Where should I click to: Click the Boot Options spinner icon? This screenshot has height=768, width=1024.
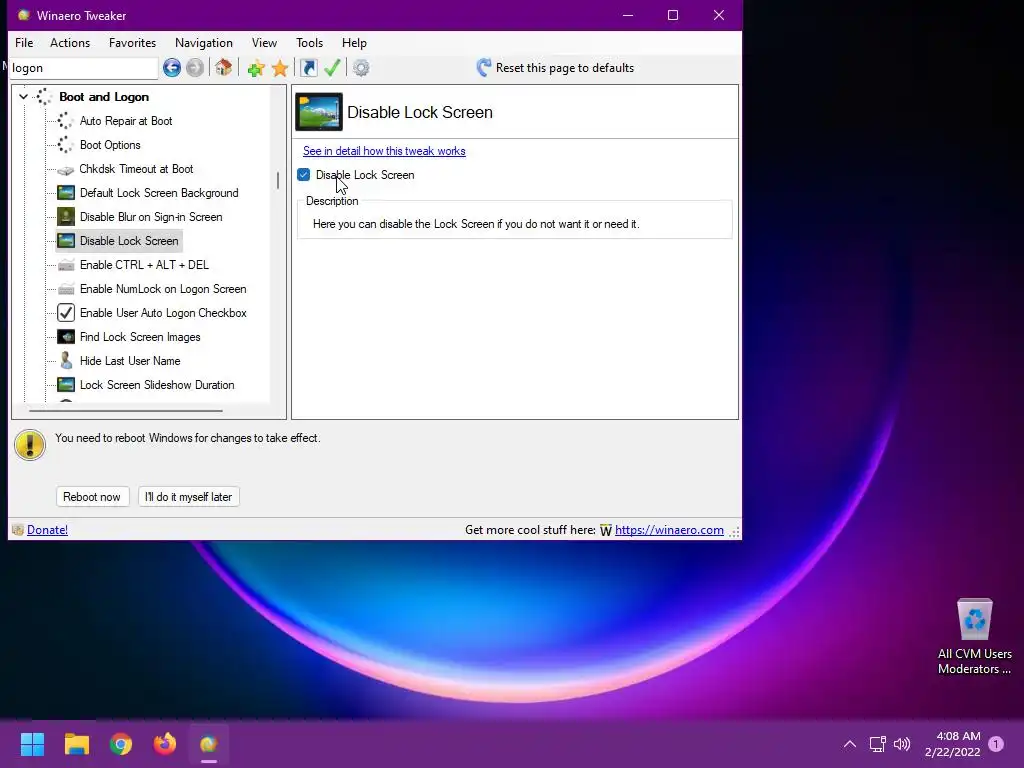point(65,145)
